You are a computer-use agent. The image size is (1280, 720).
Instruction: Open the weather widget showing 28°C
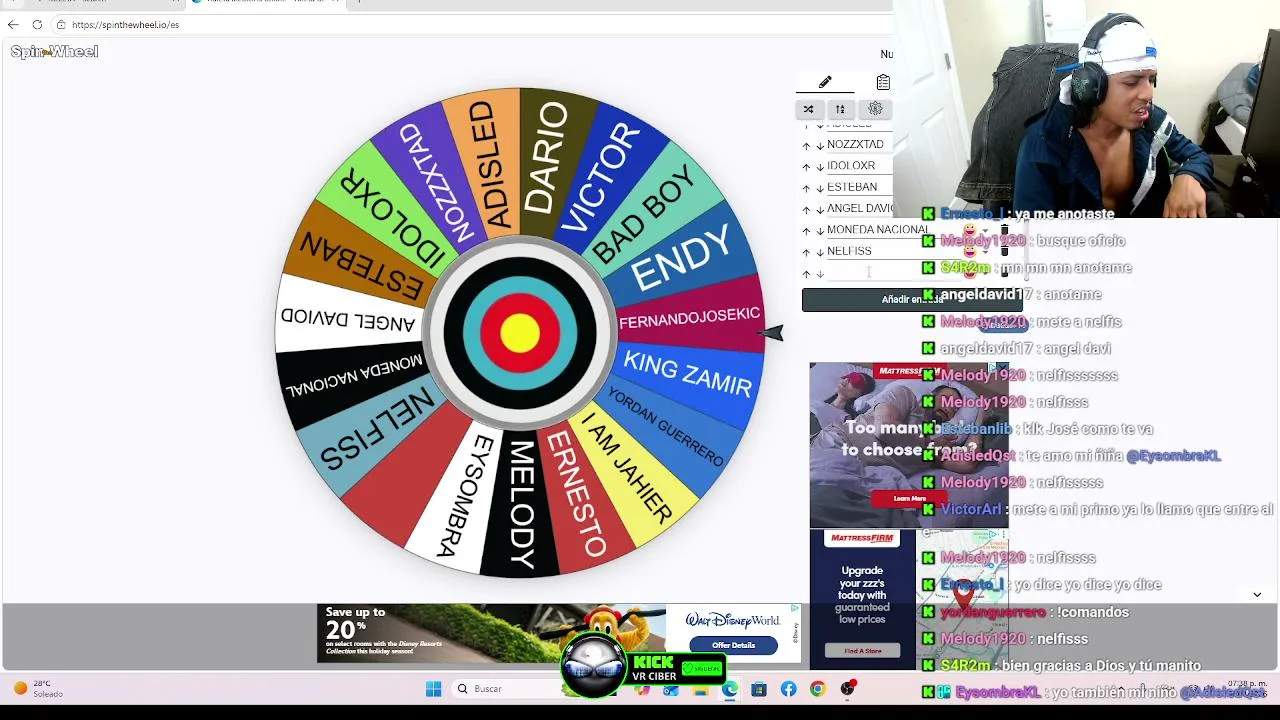[x=39, y=689]
